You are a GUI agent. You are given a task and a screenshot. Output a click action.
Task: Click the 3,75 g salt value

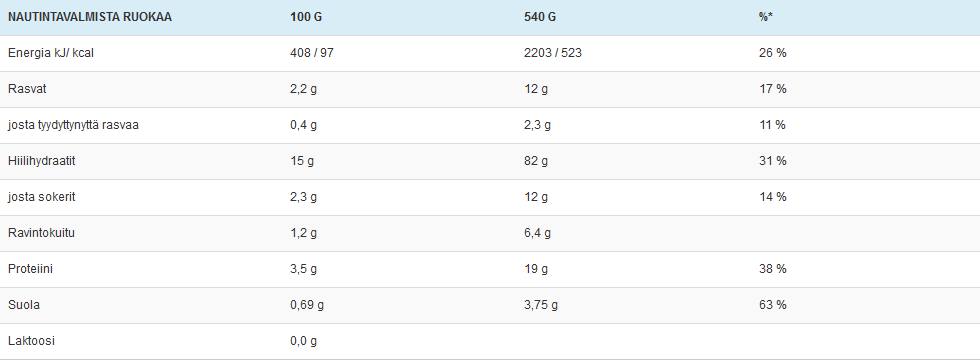pyautogui.click(x=541, y=305)
